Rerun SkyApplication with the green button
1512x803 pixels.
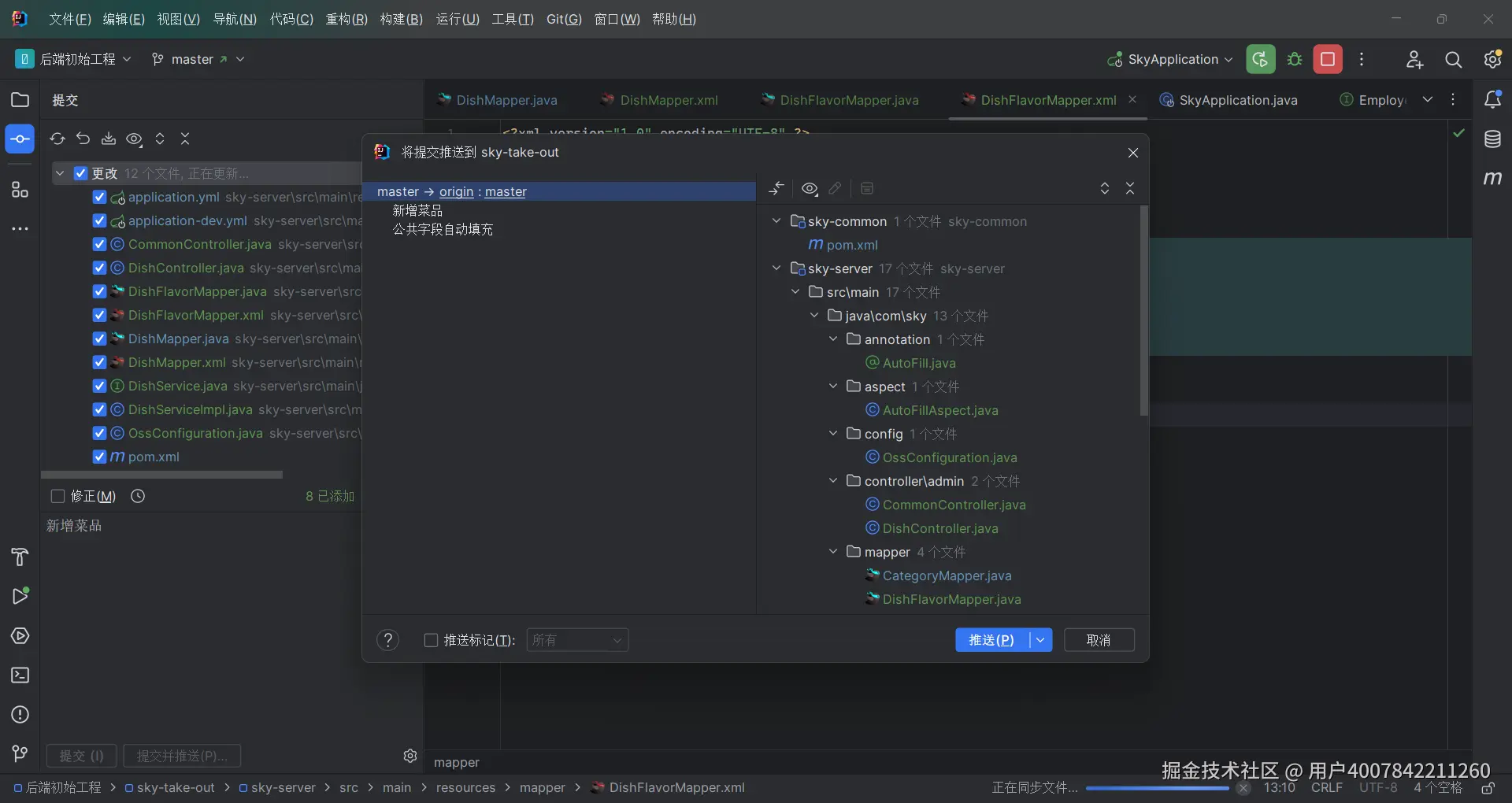pyautogui.click(x=1260, y=59)
